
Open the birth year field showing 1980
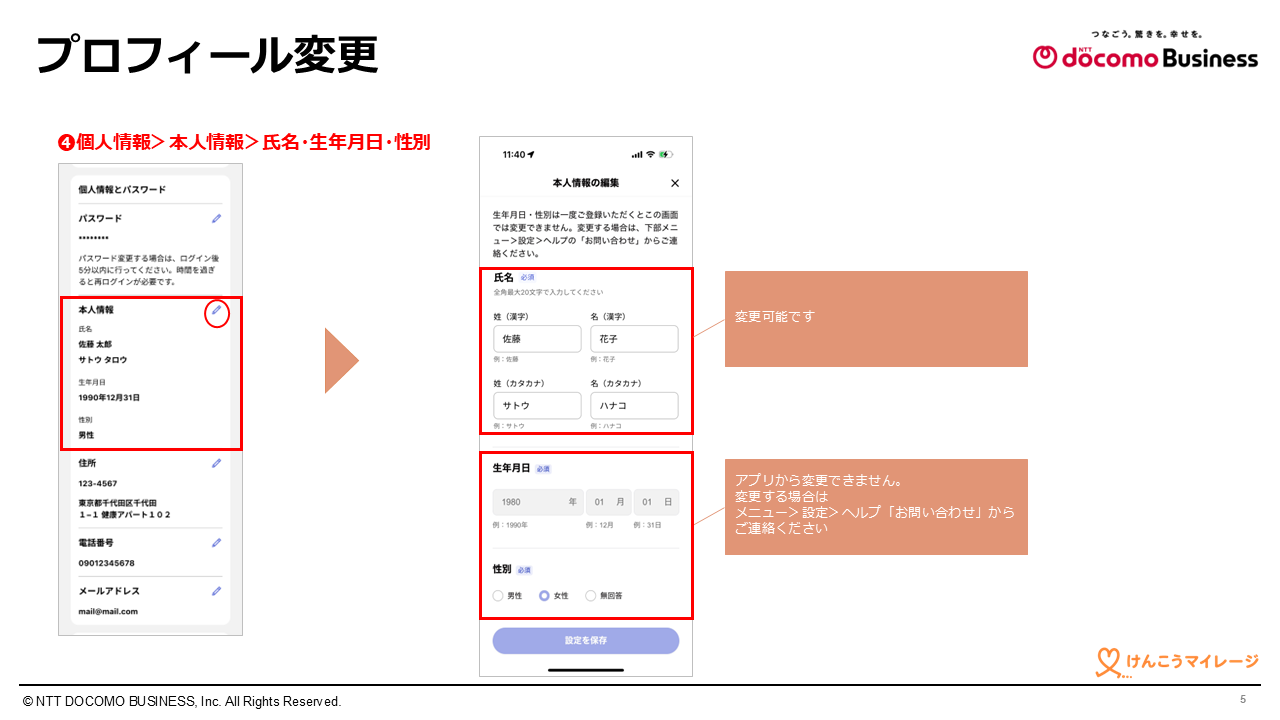(537, 502)
